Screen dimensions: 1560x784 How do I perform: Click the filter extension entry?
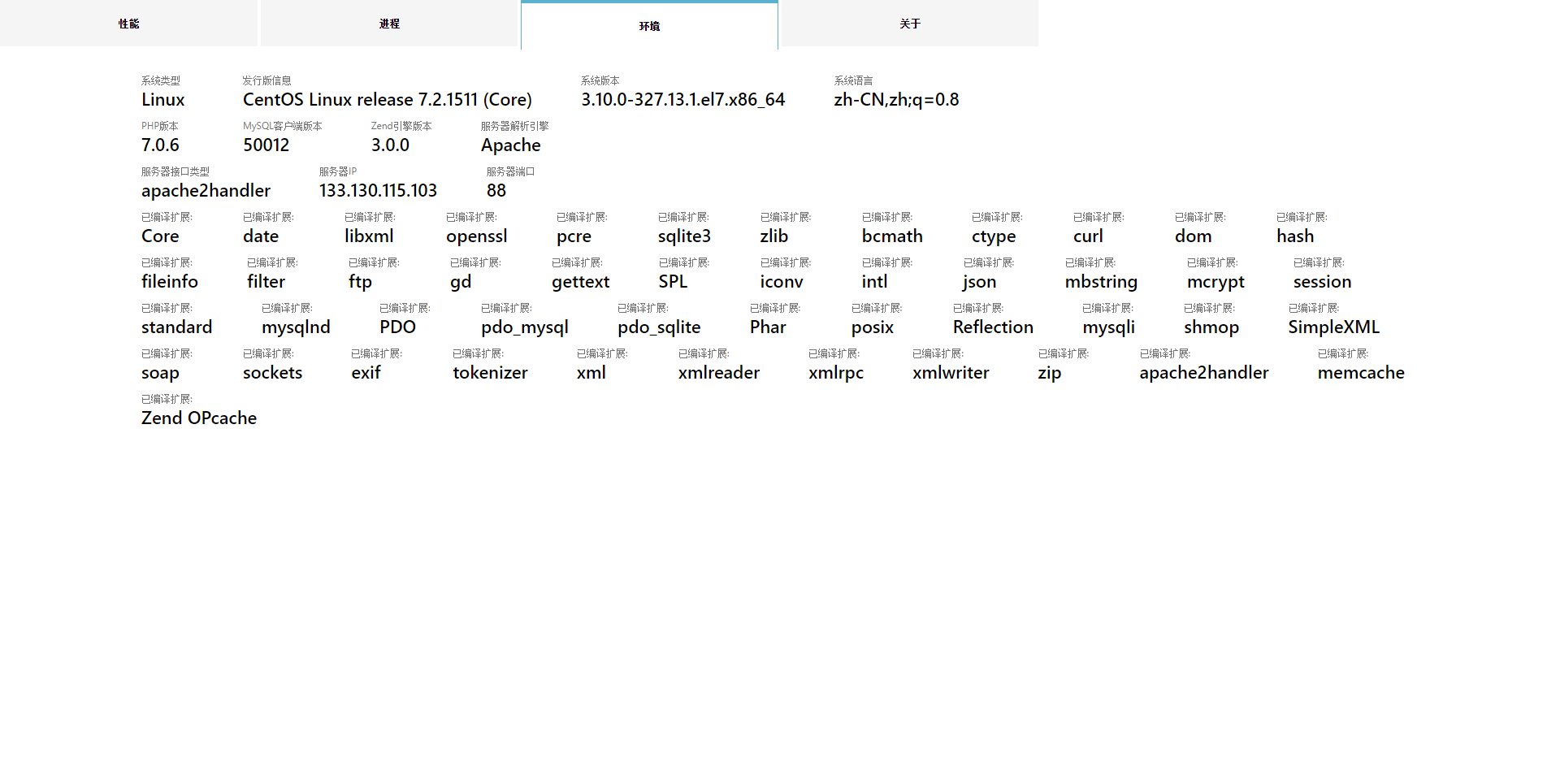(266, 282)
